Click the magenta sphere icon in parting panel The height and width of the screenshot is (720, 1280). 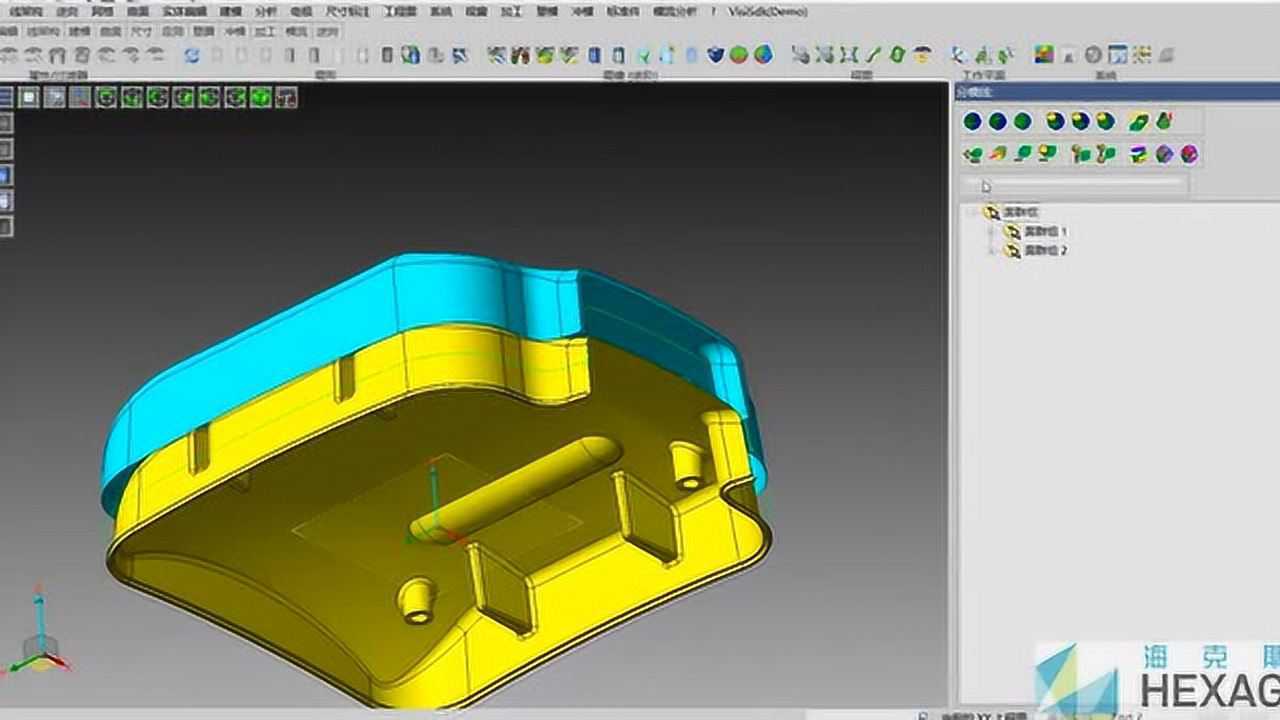1189,154
